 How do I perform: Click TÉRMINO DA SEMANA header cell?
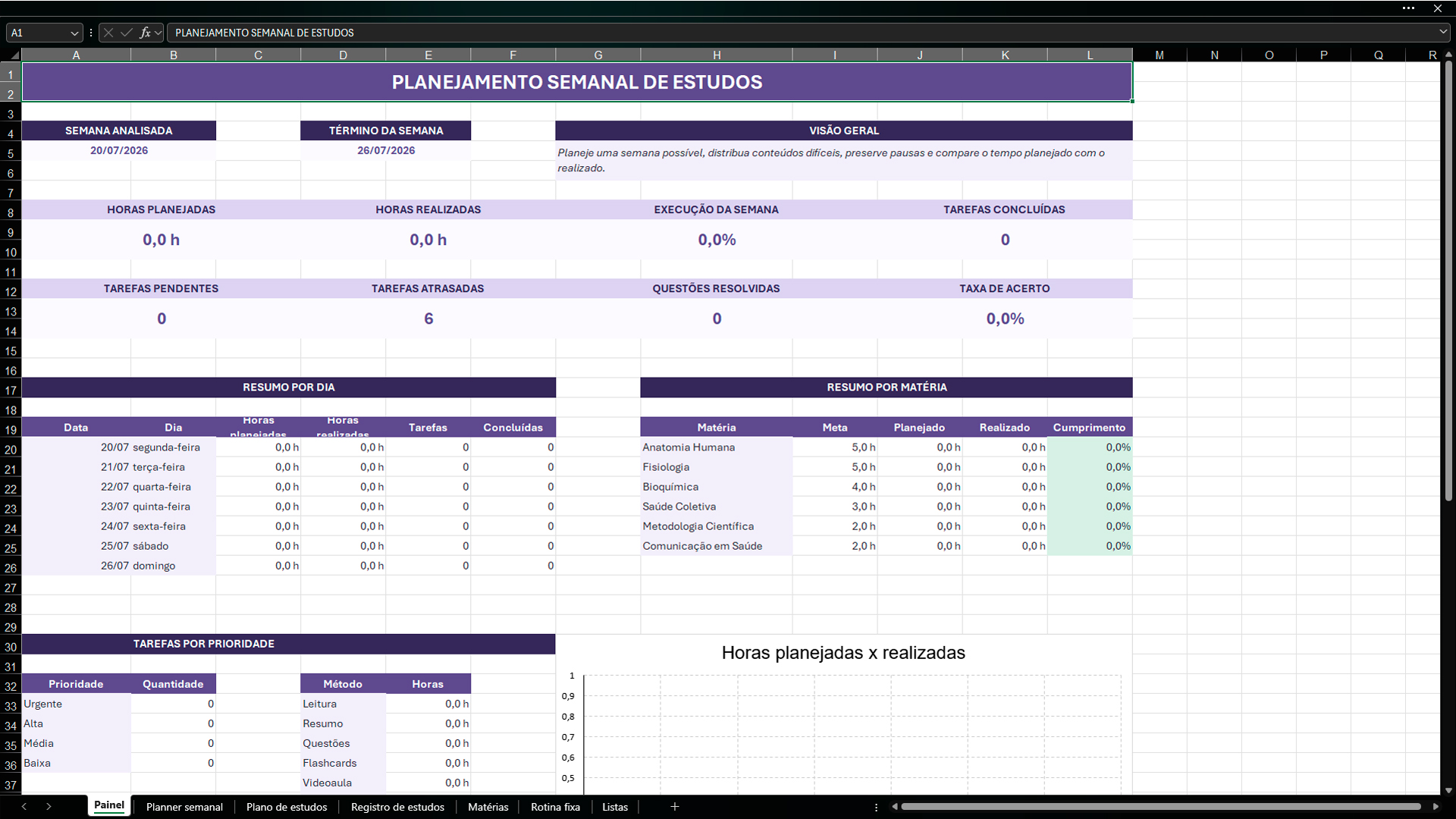pos(386,130)
